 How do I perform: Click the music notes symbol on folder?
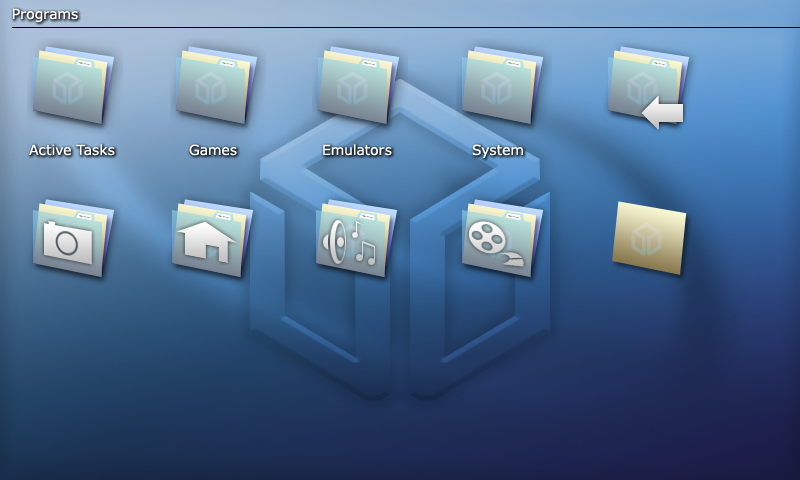coord(364,245)
